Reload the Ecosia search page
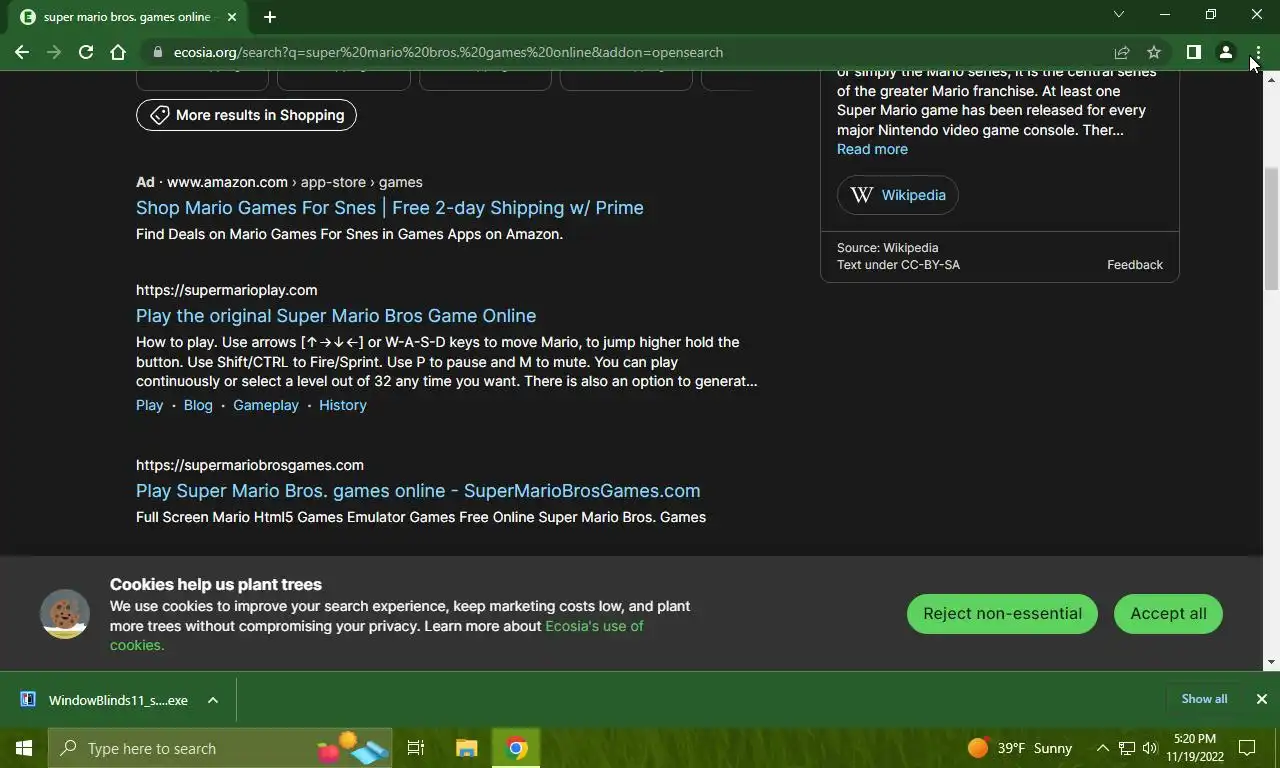1280x768 pixels. (x=86, y=52)
